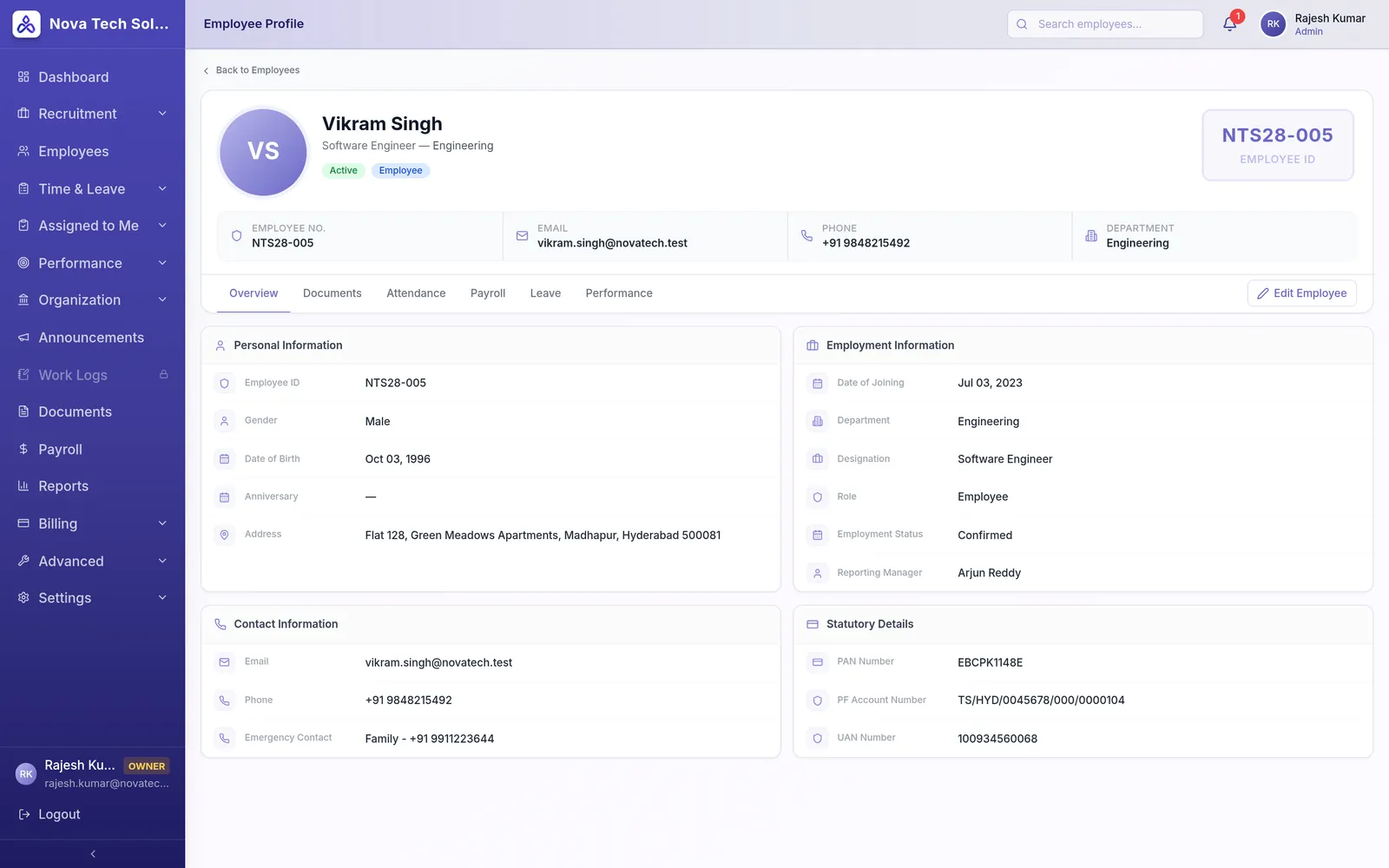The image size is (1389, 868).
Task: Click the Announcements megaphone icon
Action: click(23, 338)
